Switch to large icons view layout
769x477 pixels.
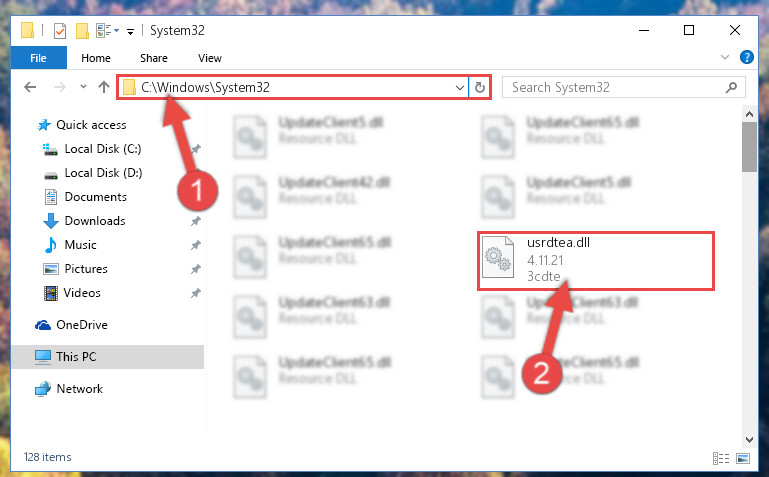(743, 458)
